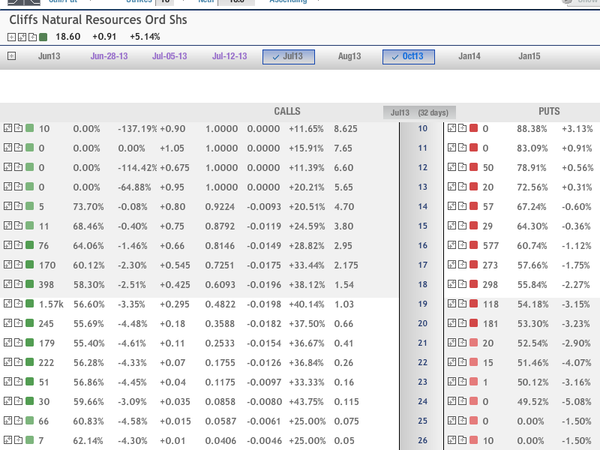Open chart icon for the 12 strike call
The height and width of the screenshot is (450, 600).
tap(8, 167)
